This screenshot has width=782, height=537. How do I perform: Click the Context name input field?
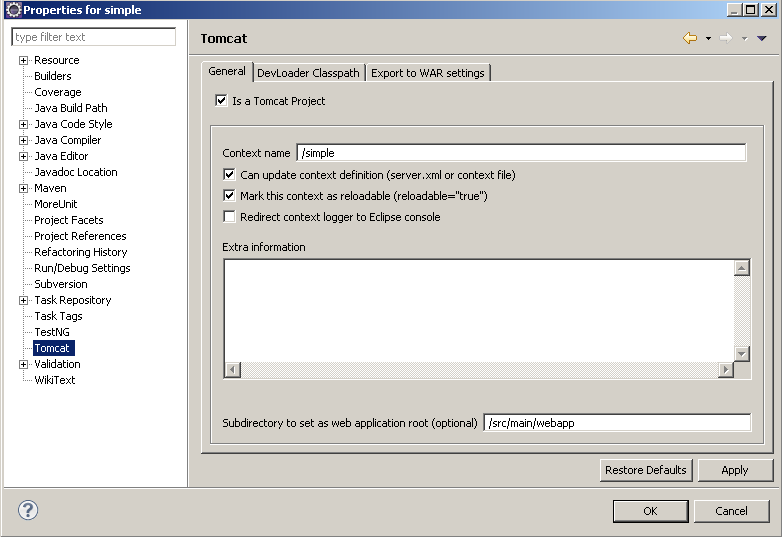521,153
